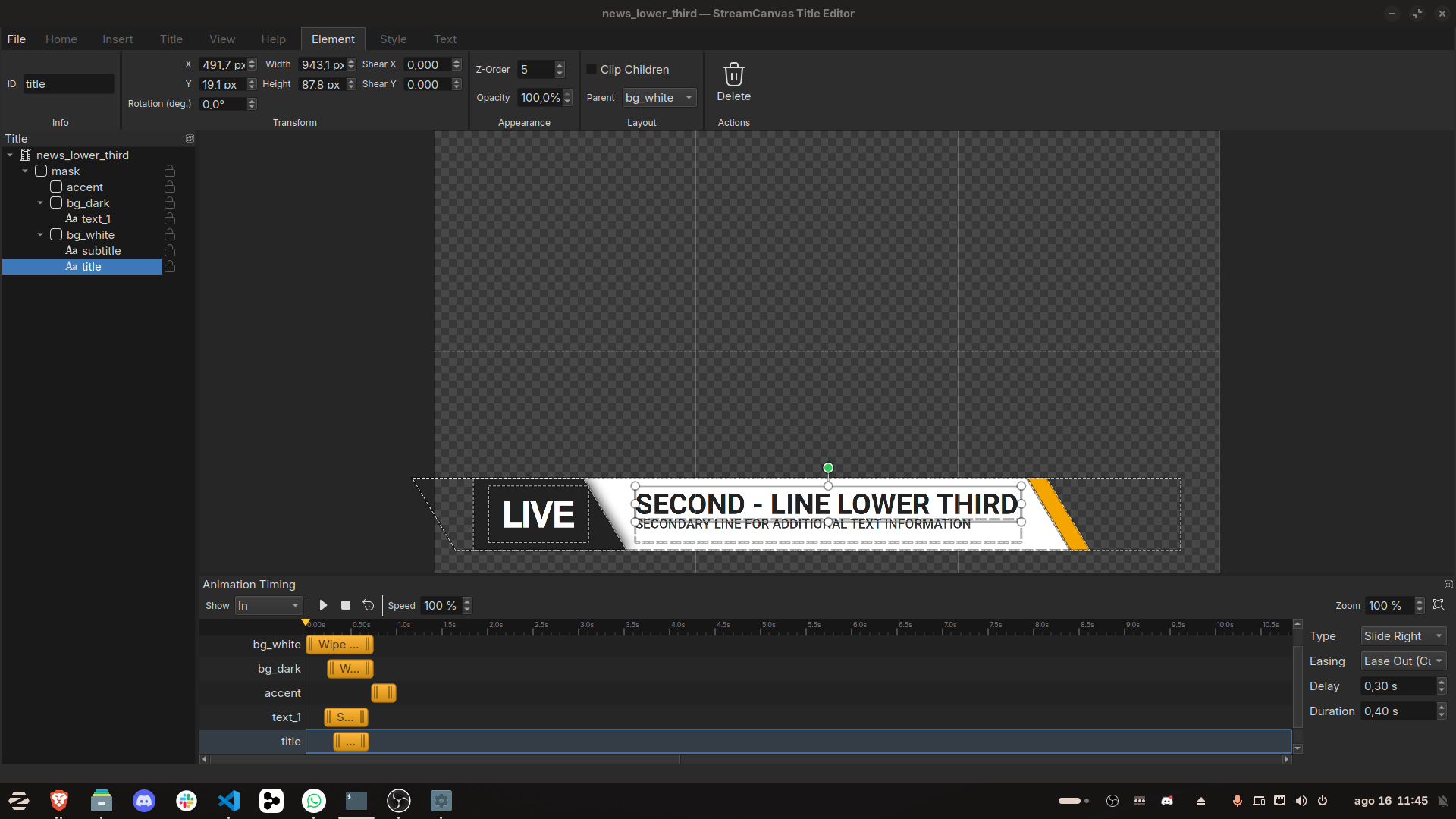Select the bg_white Wipe animation clip
1456x819 pixels.
[340, 645]
